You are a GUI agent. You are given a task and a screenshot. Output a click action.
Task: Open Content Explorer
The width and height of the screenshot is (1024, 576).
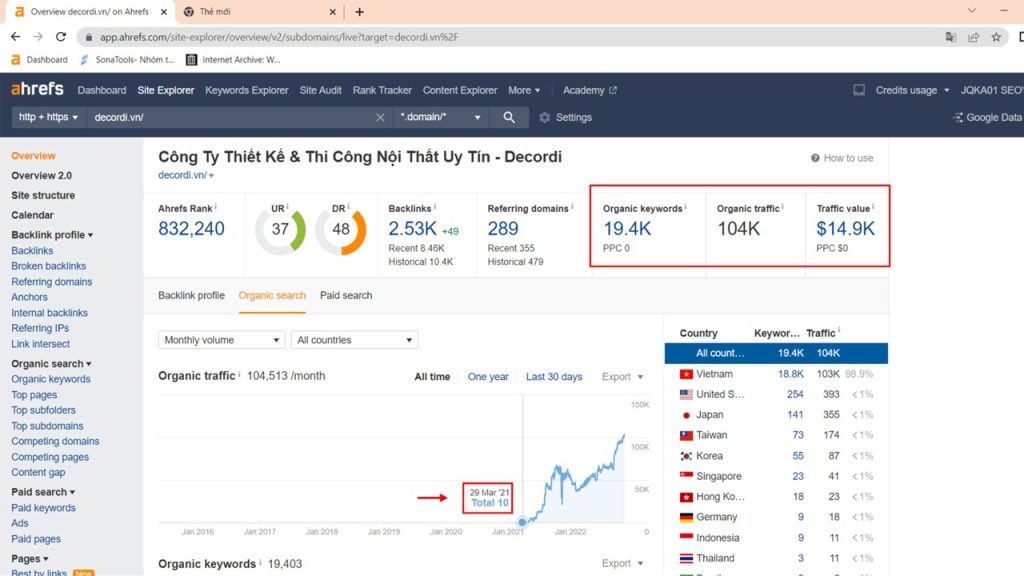click(460, 90)
